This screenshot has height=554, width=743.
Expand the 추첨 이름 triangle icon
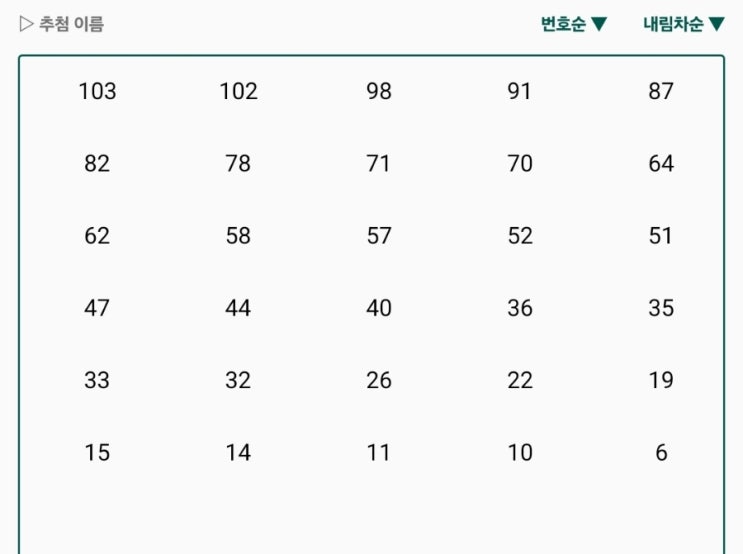[26, 24]
